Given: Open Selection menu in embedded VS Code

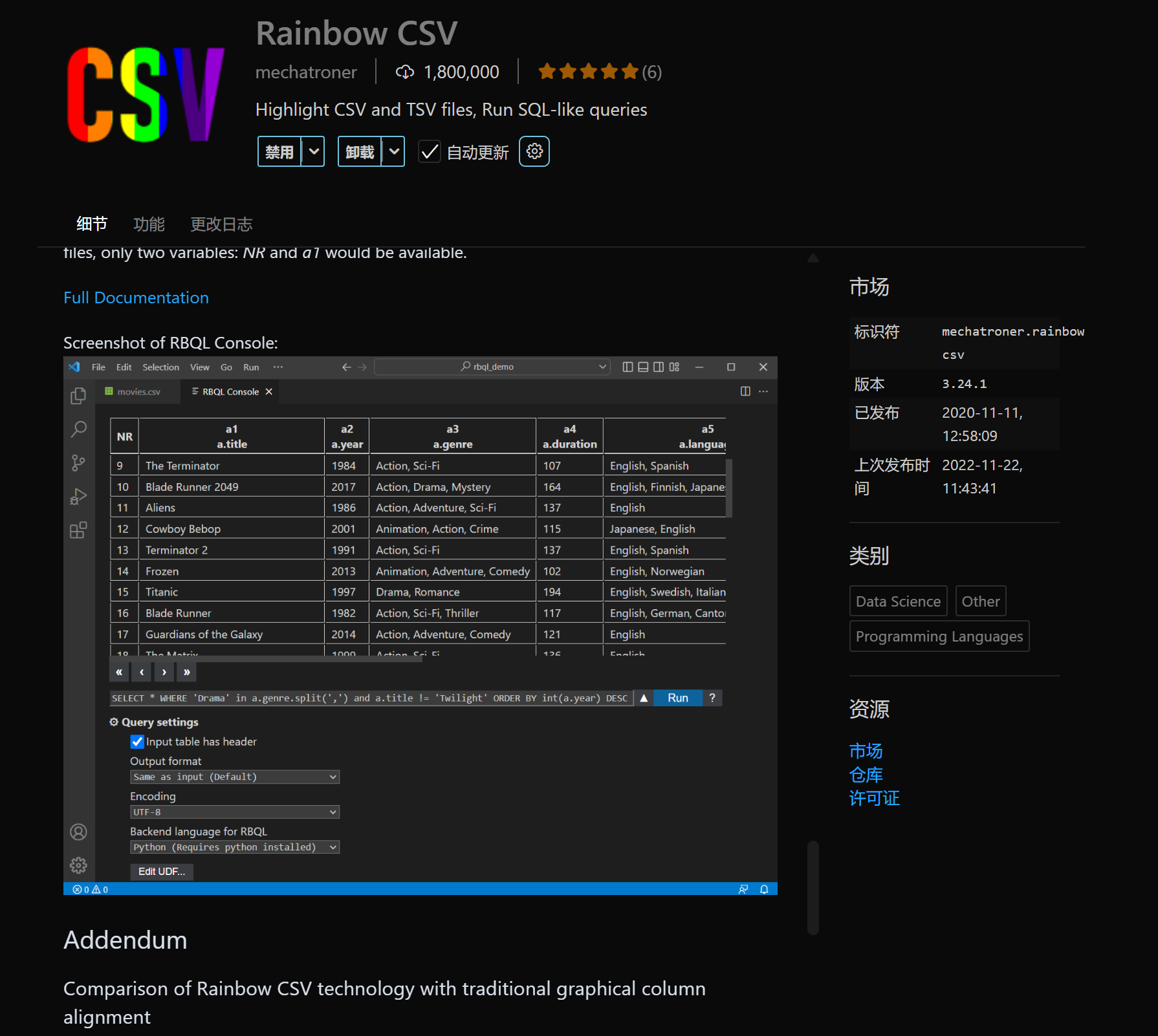Looking at the screenshot, I should (x=160, y=367).
